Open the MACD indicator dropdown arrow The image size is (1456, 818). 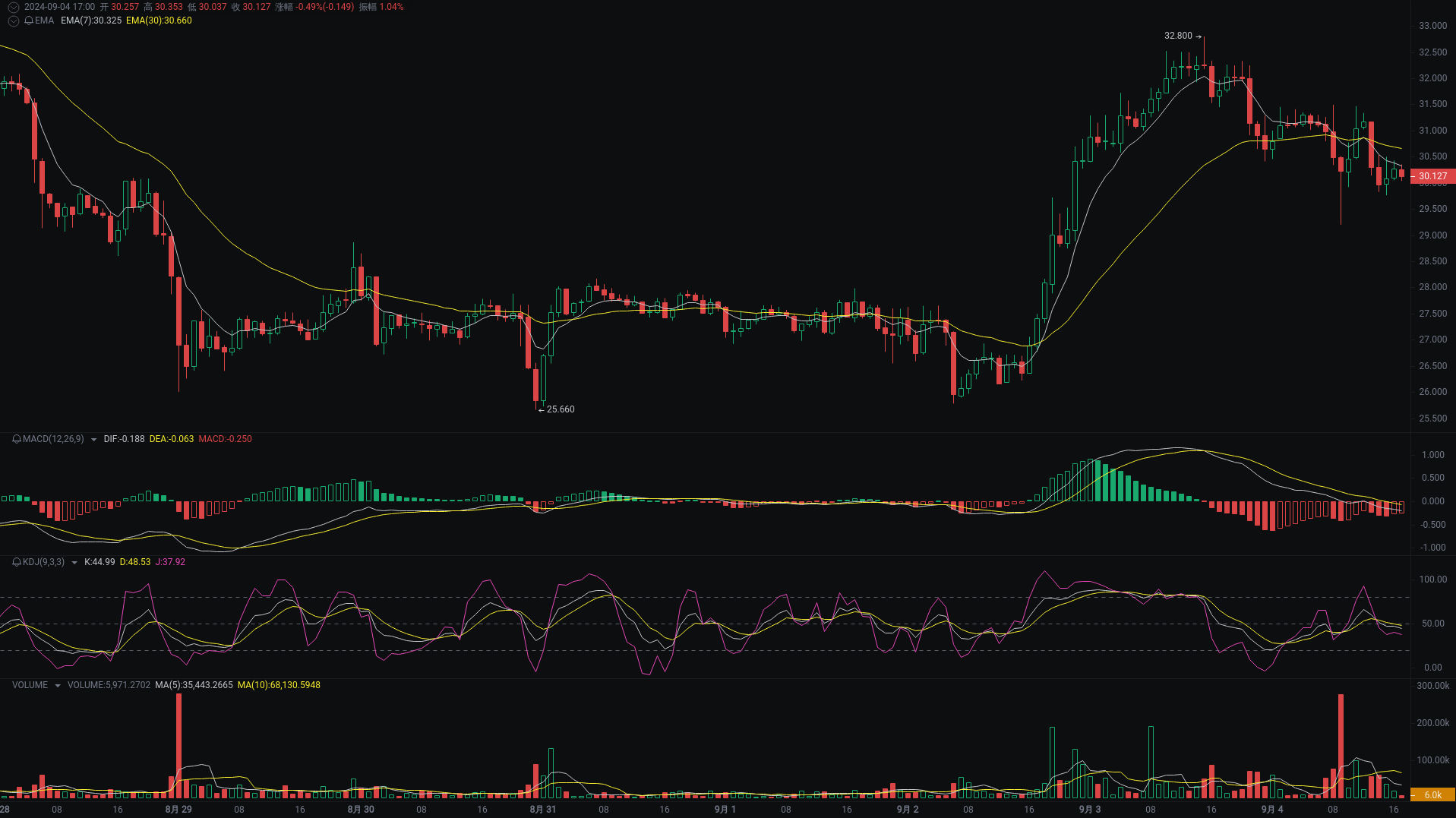(x=93, y=439)
